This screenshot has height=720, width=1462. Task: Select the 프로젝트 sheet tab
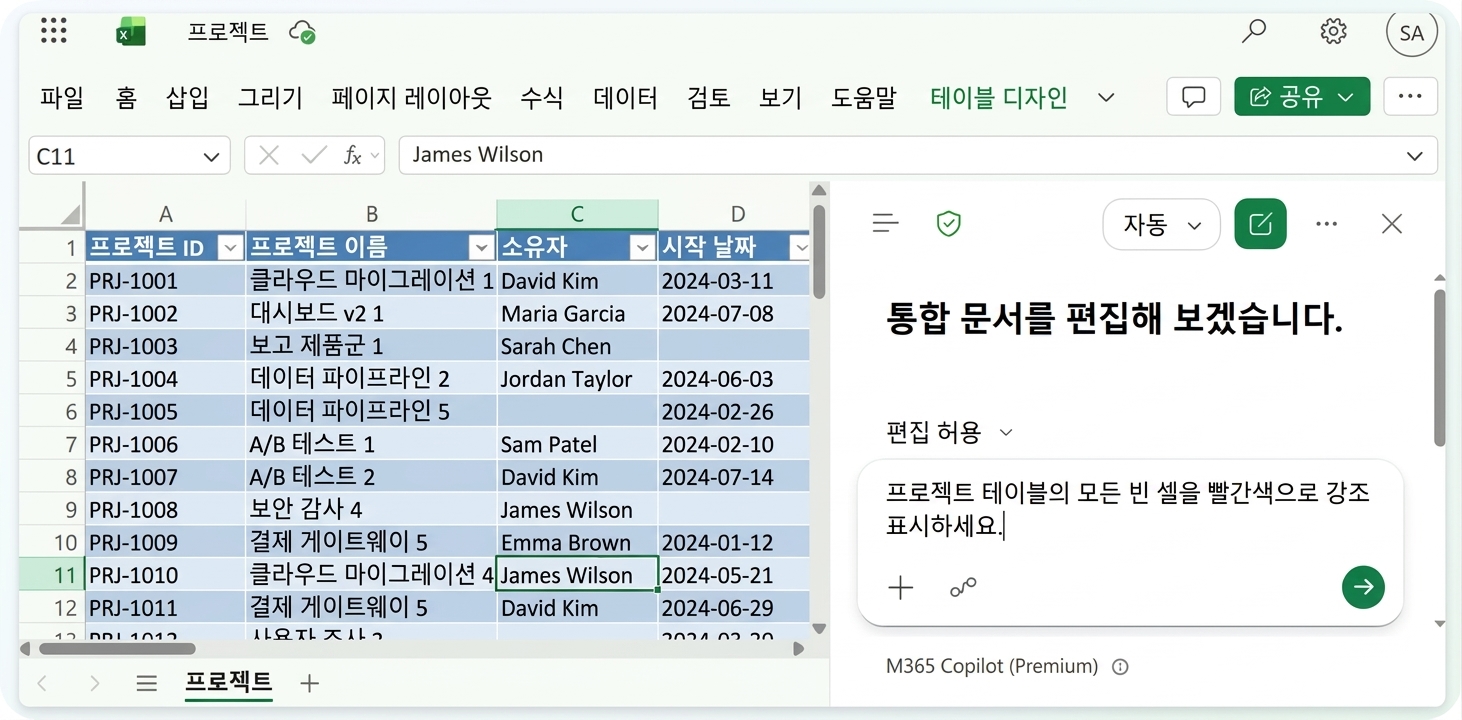tap(228, 682)
